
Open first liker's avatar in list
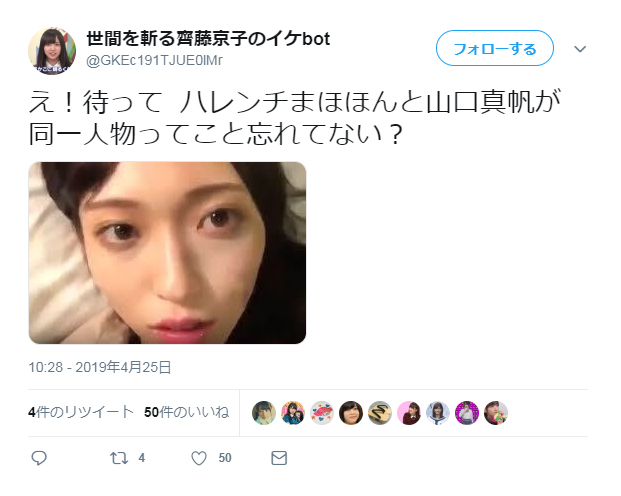(x=264, y=413)
